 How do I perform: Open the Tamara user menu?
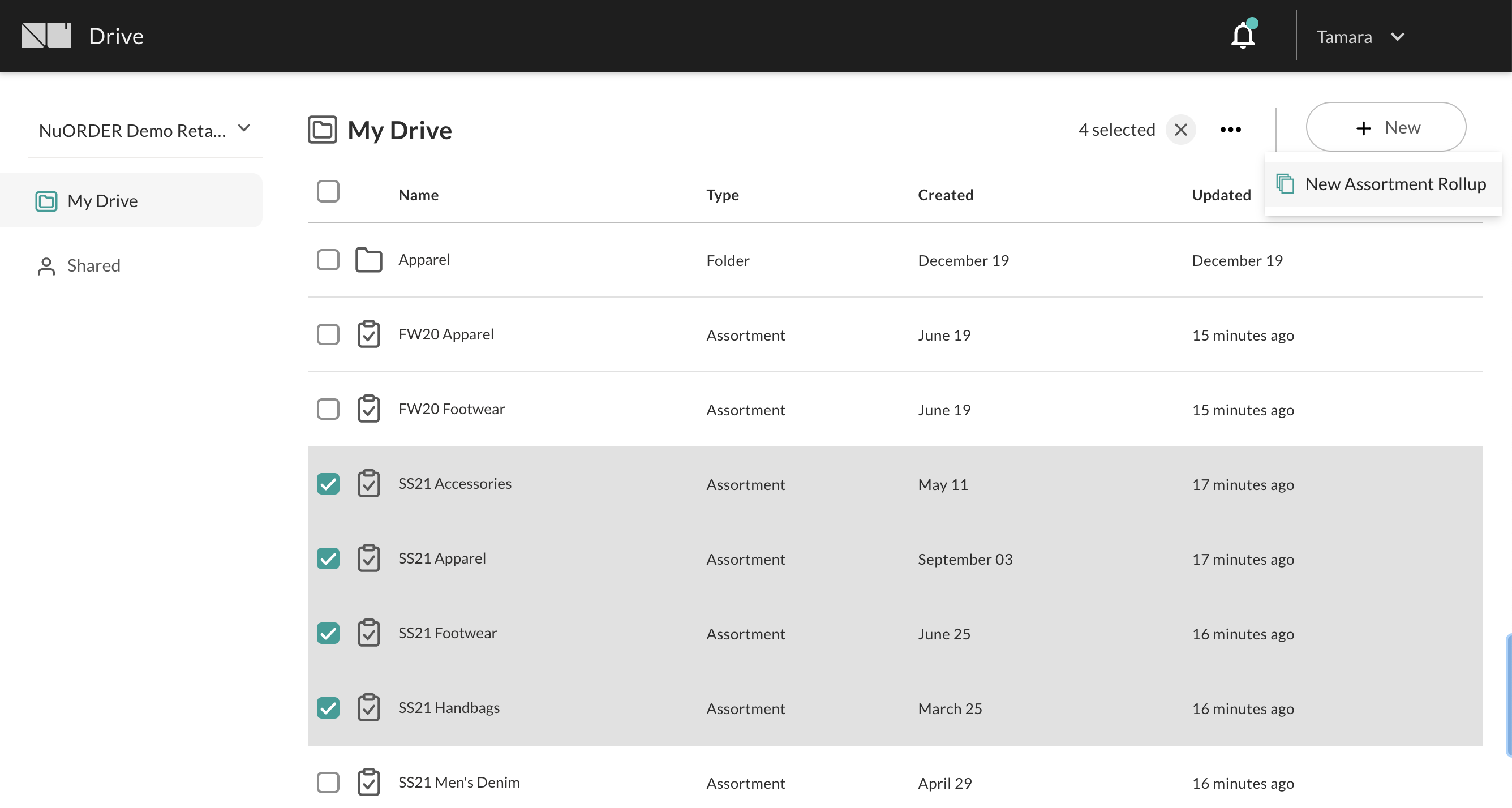1360,36
